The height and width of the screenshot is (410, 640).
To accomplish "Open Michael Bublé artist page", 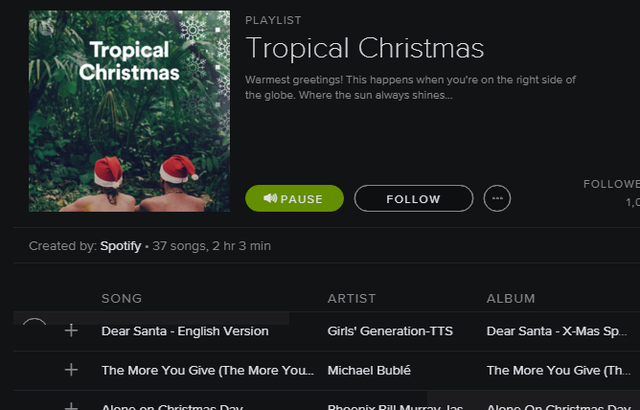I will (369, 370).
